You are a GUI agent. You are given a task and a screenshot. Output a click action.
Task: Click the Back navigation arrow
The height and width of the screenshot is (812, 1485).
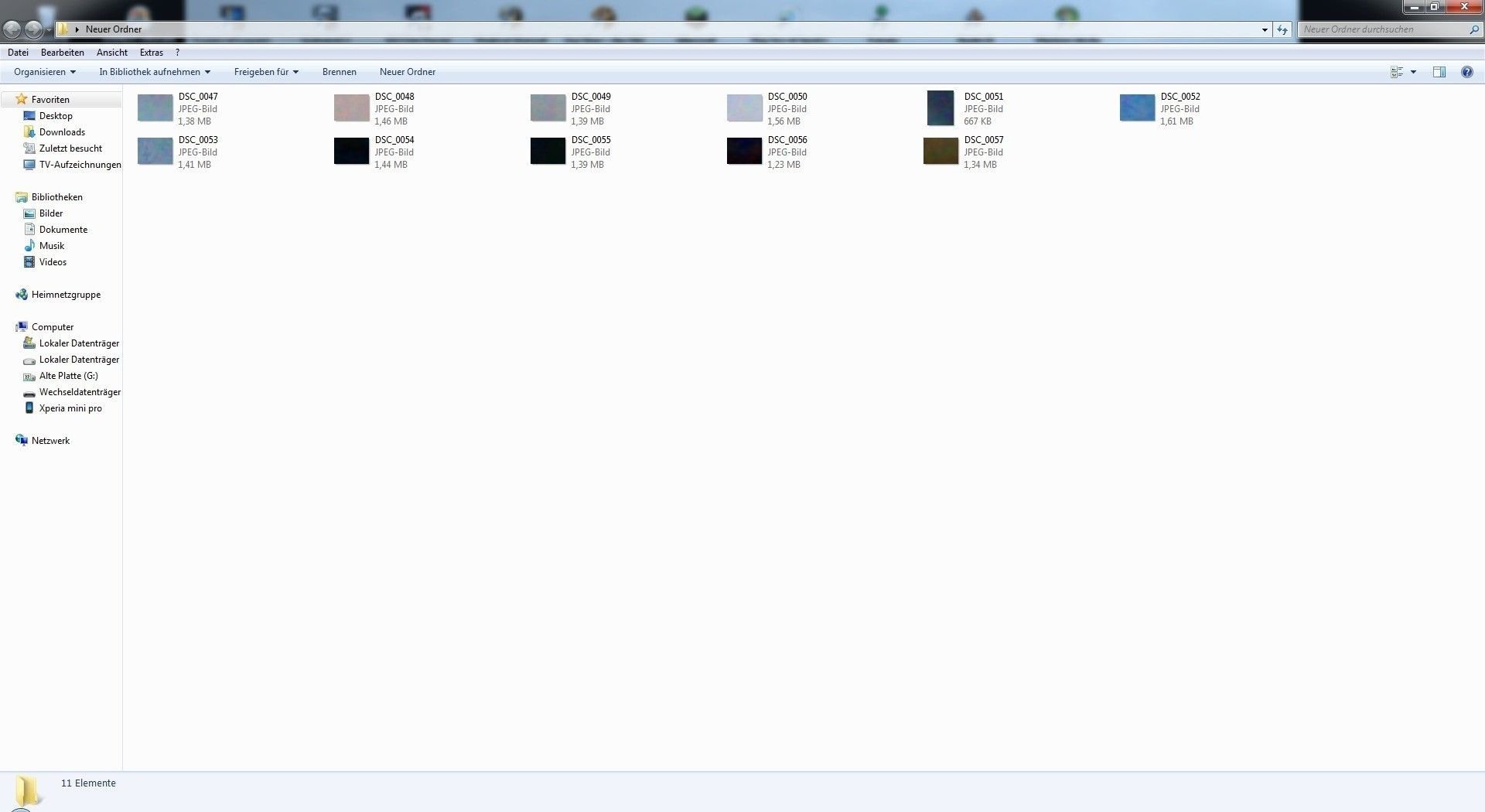pyautogui.click(x=12, y=29)
